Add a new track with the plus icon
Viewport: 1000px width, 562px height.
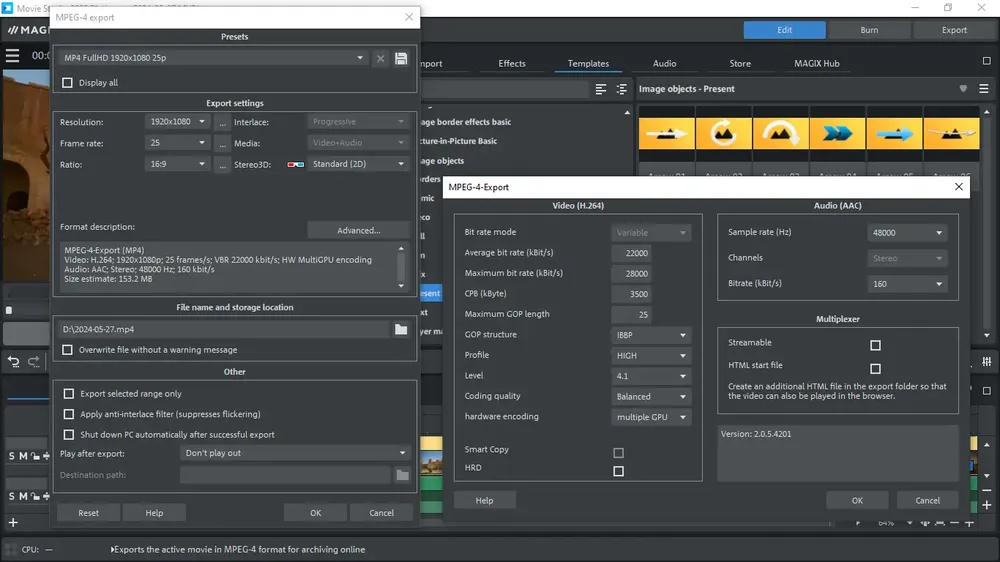point(13,522)
